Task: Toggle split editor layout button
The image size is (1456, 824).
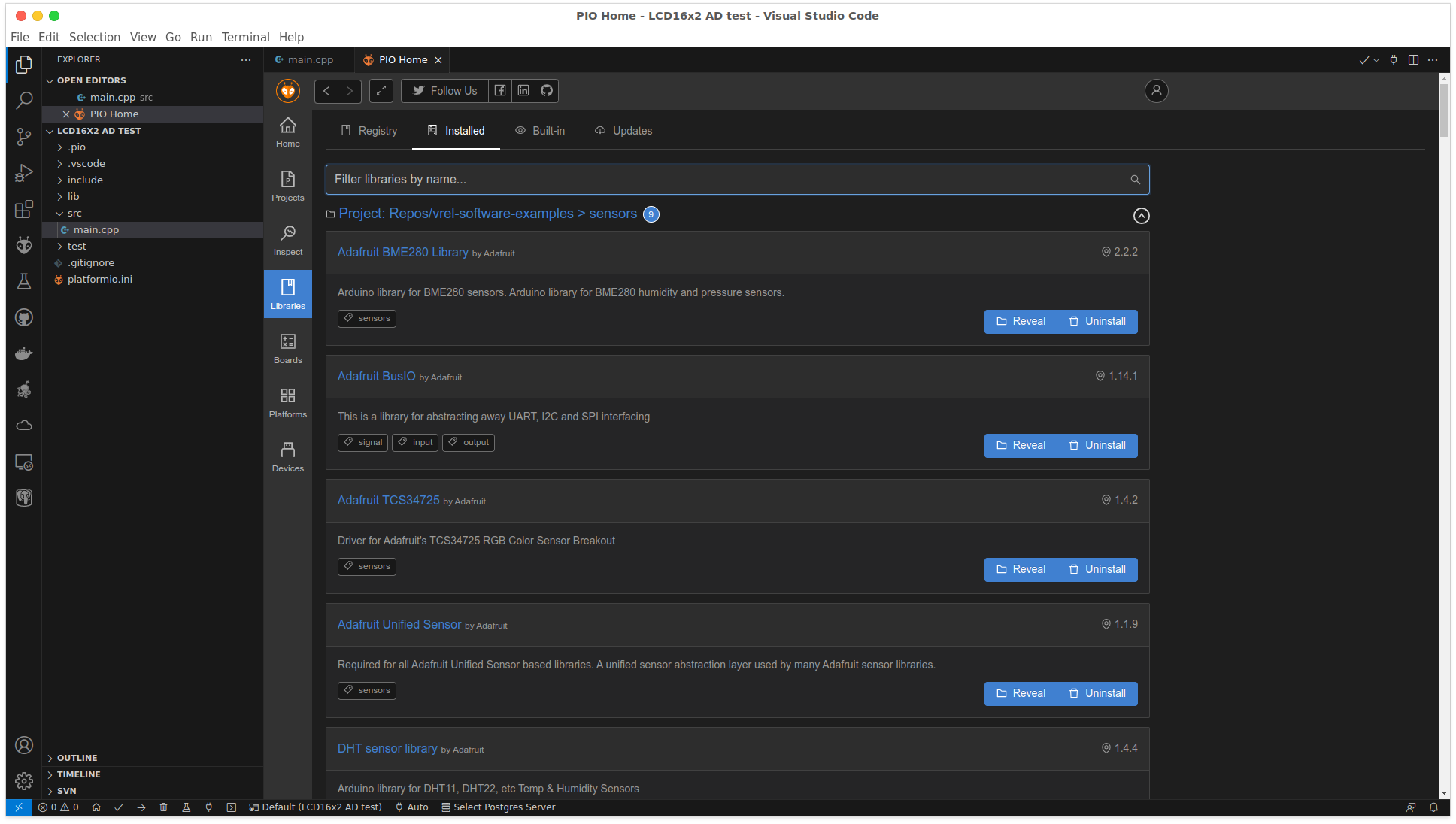Action: [x=1413, y=60]
